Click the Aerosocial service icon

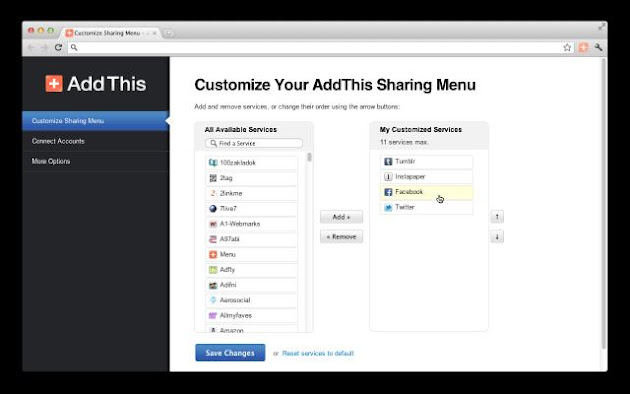(x=213, y=300)
